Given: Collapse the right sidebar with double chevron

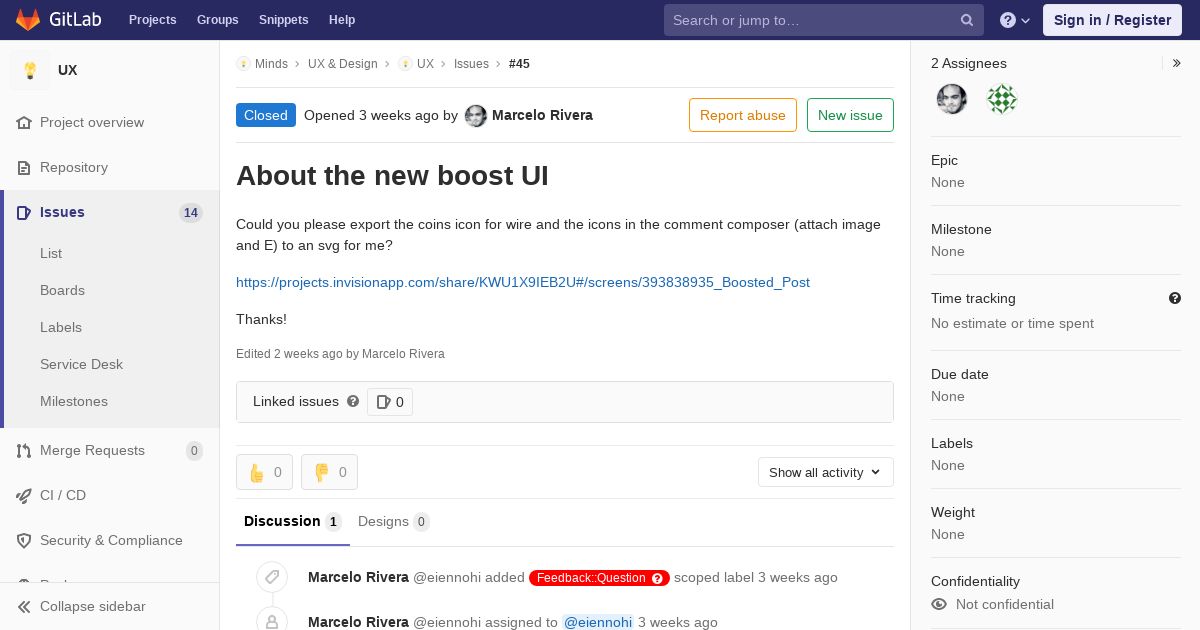Looking at the screenshot, I should coord(1177,63).
